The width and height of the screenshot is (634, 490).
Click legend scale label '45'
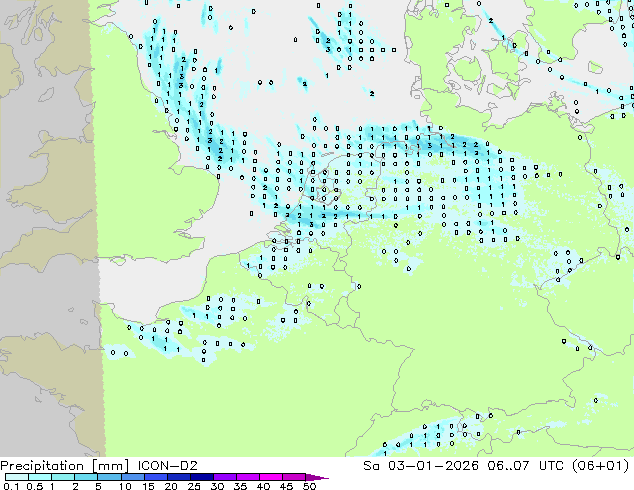(x=287, y=486)
